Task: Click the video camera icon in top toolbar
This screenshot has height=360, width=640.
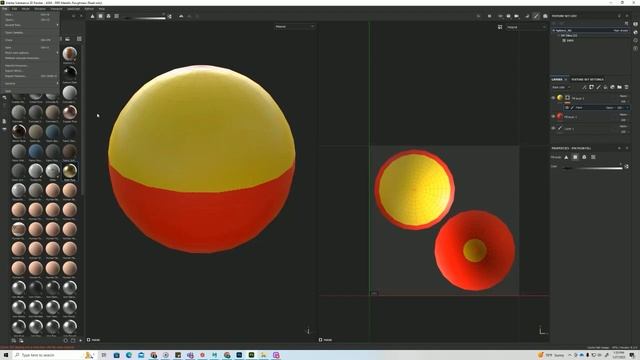Action: click(516, 16)
